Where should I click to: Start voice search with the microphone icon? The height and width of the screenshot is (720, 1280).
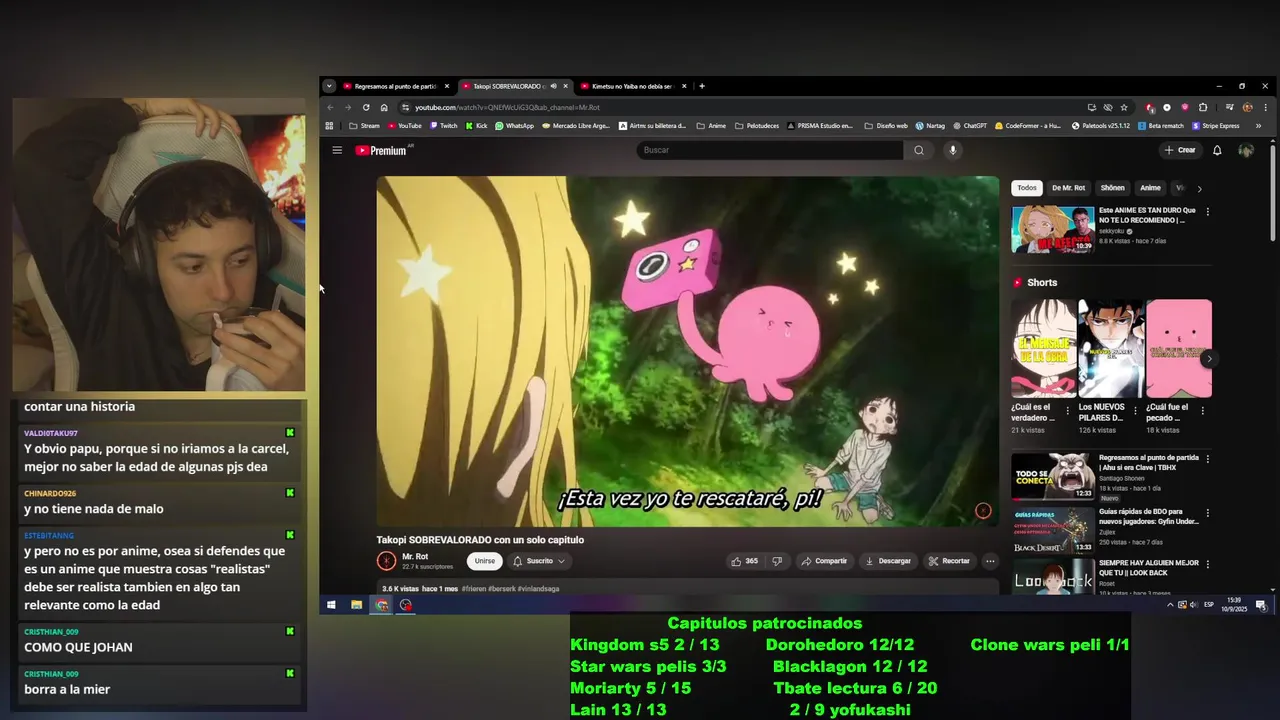pyautogui.click(x=952, y=150)
